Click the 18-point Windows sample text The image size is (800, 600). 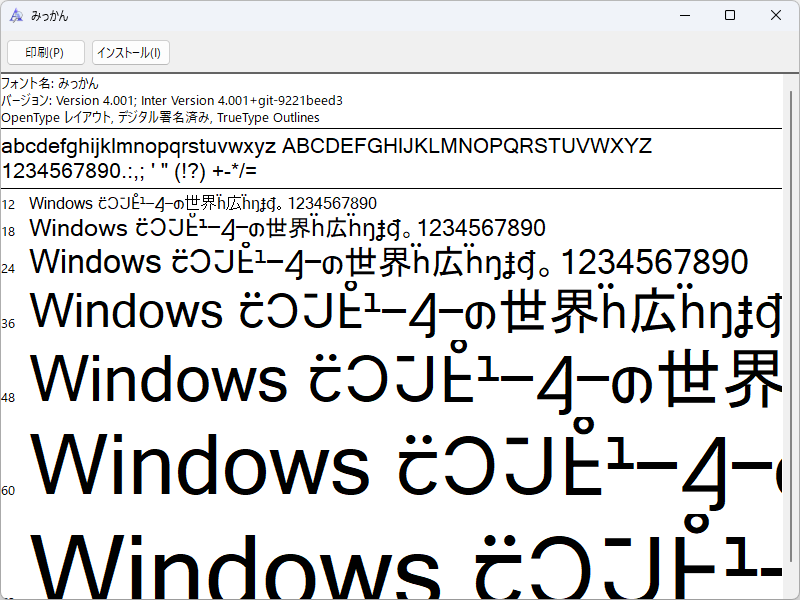point(288,228)
